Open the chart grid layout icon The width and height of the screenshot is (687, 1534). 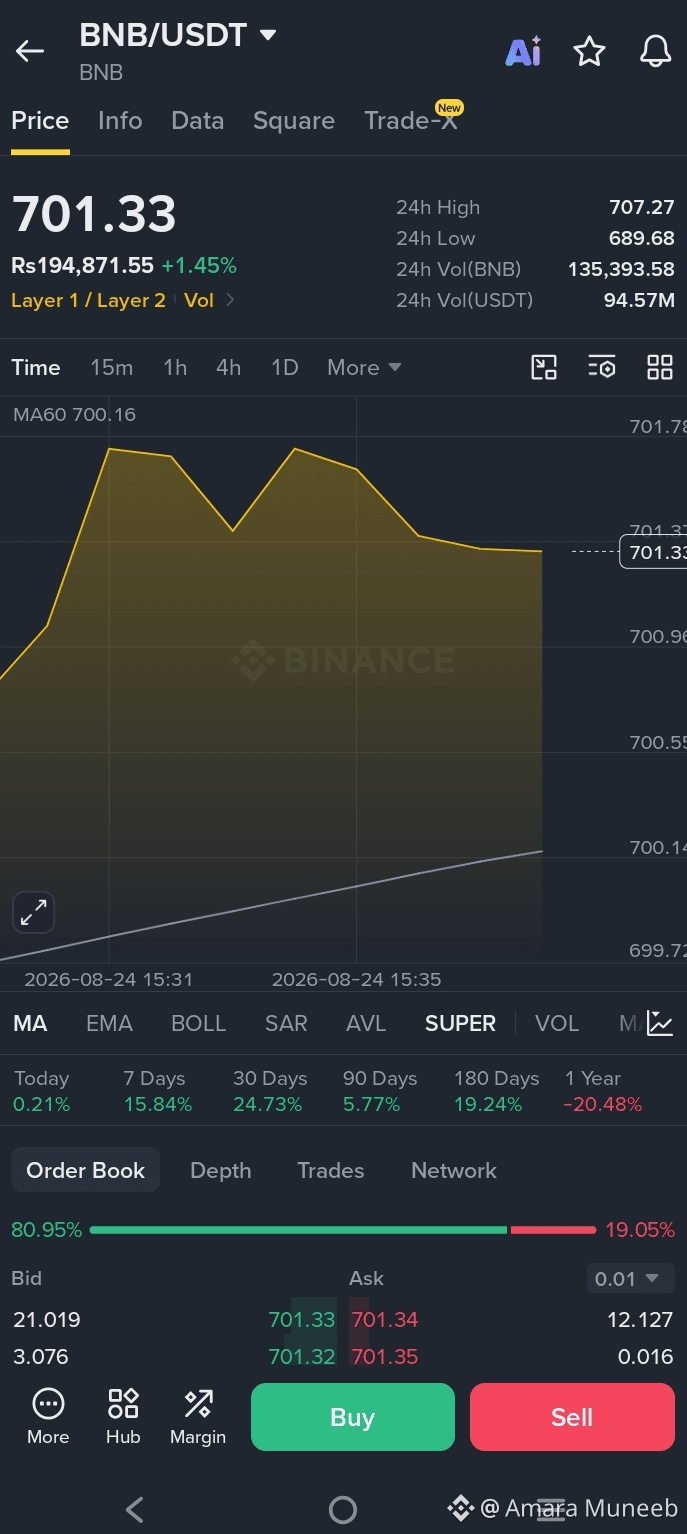coord(660,367)
